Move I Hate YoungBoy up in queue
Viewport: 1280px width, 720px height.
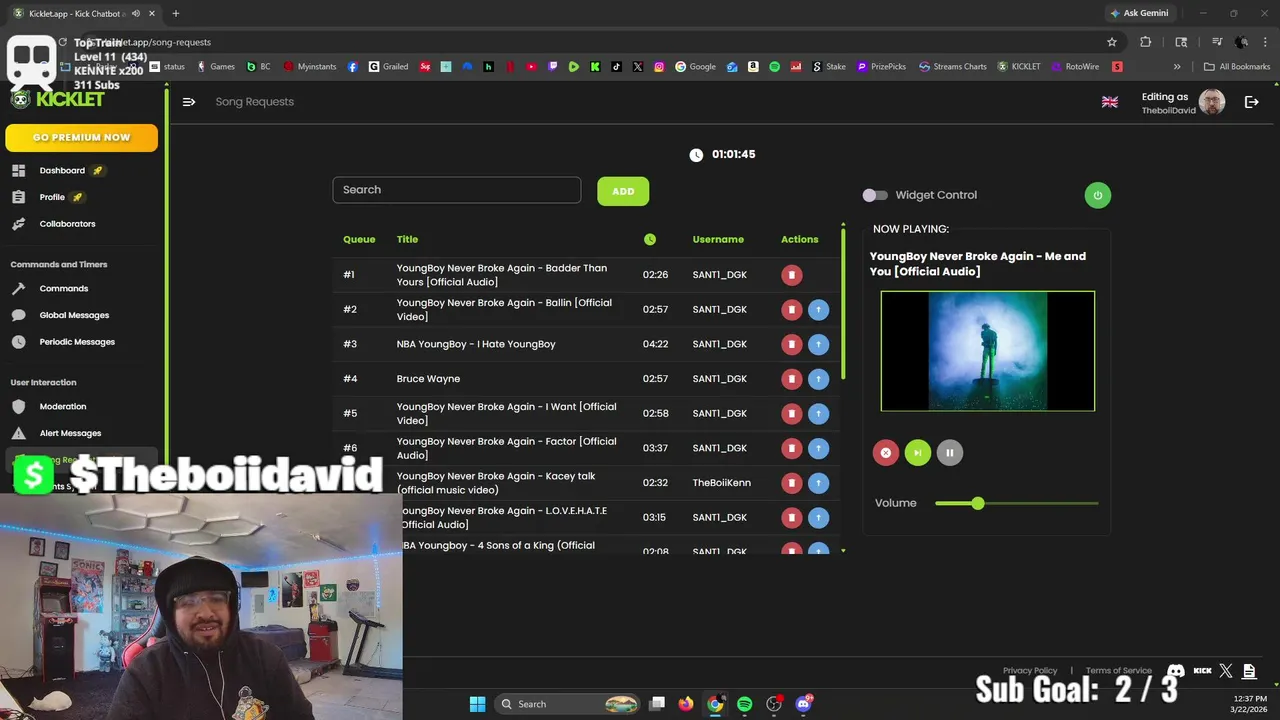pyautogui.click(x=818, y=344)
